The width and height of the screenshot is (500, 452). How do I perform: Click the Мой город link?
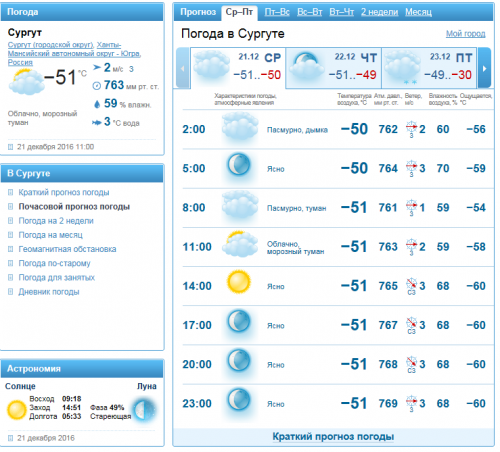pyautogui.click(x=466, y=34)
